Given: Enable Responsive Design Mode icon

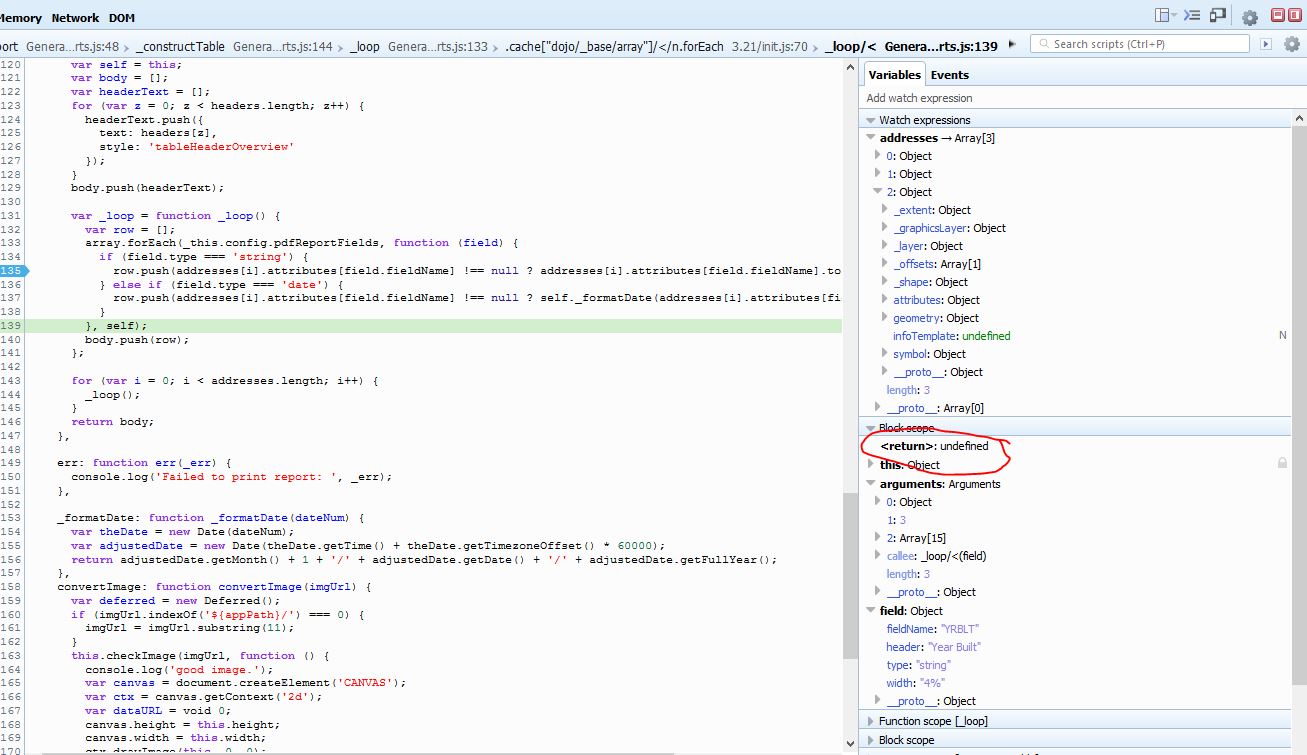Looking at the screenshot, I should [1218, 16].
